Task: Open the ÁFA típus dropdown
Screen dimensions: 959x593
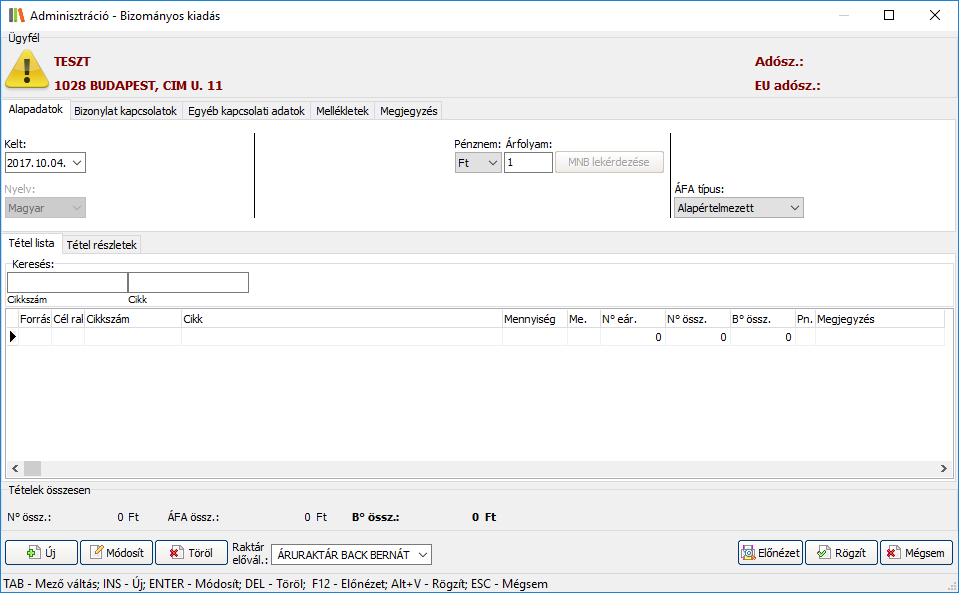Action: click(794, 208)
